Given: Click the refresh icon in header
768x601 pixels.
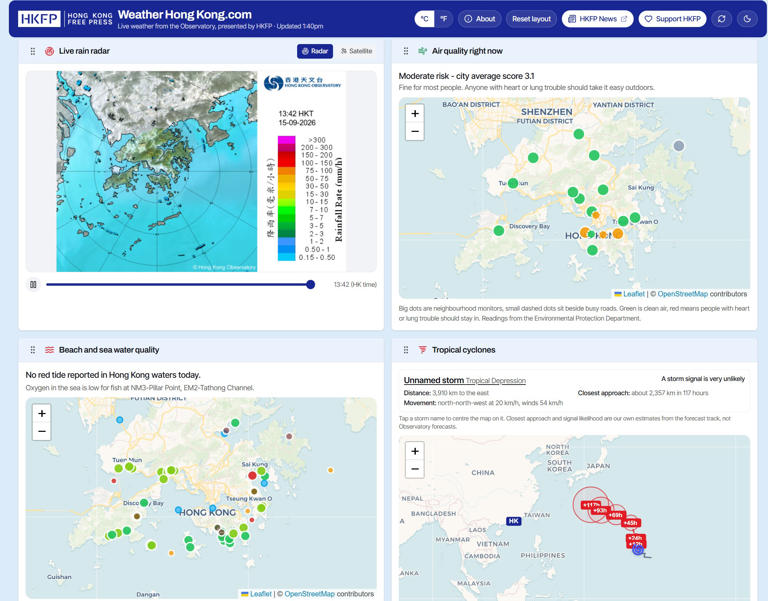Looking at the screenshot, I should pyautogui.click(x=721, y=19).
